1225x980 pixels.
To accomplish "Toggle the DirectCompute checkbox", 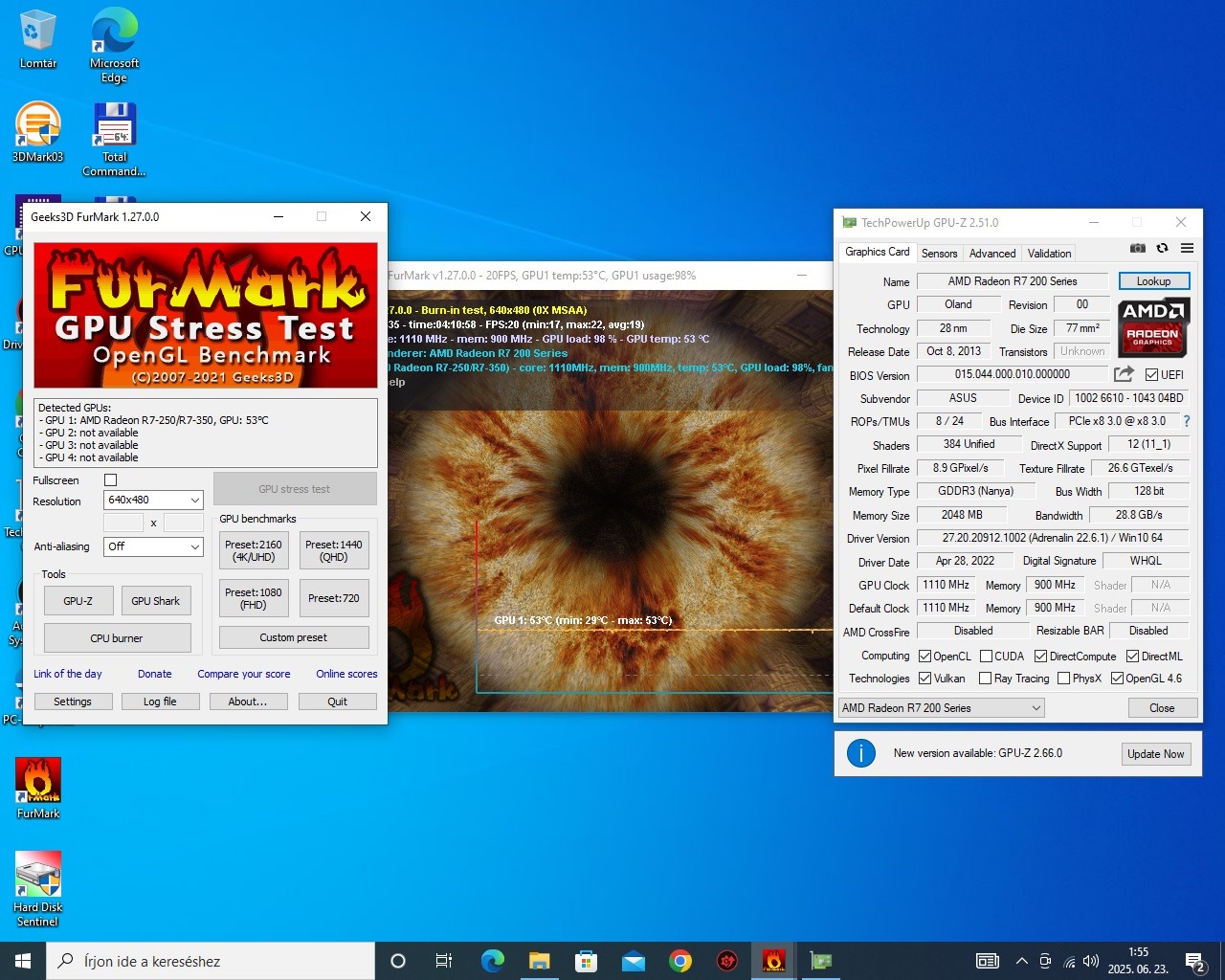I will pos(1040,657).
